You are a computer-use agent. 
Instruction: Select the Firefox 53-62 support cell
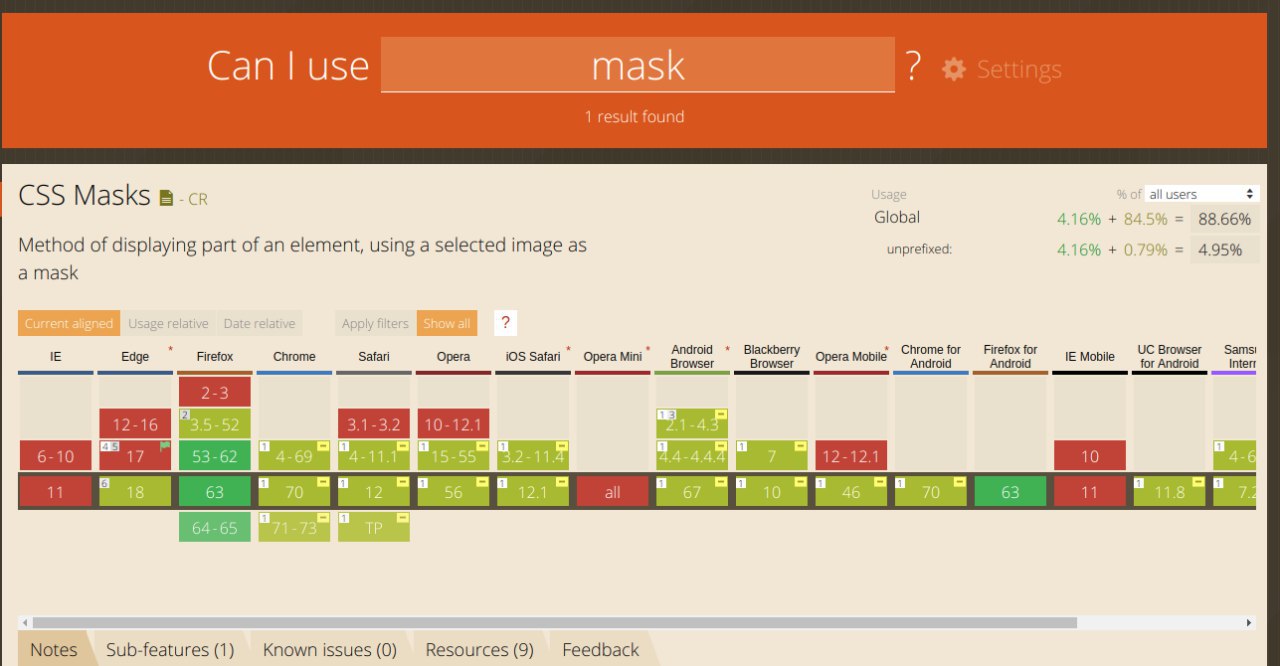(x=215, y=456)
